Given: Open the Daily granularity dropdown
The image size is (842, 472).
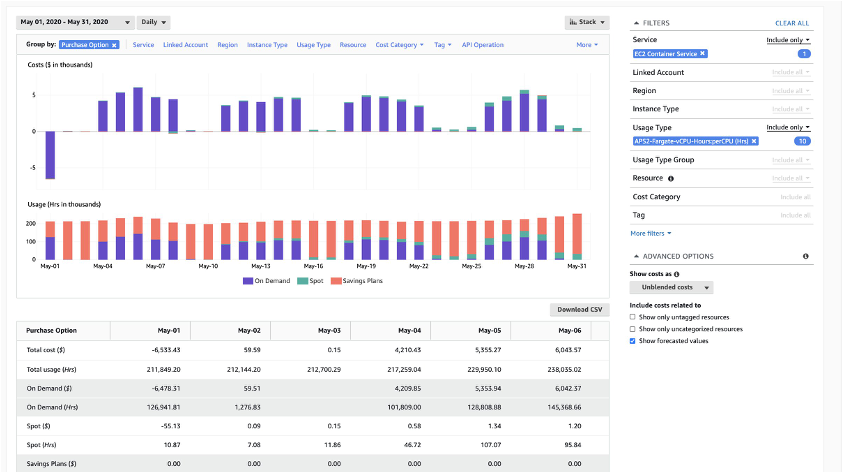Looking at the screenshot, I should pyautogui.click(x=153, y=22).
